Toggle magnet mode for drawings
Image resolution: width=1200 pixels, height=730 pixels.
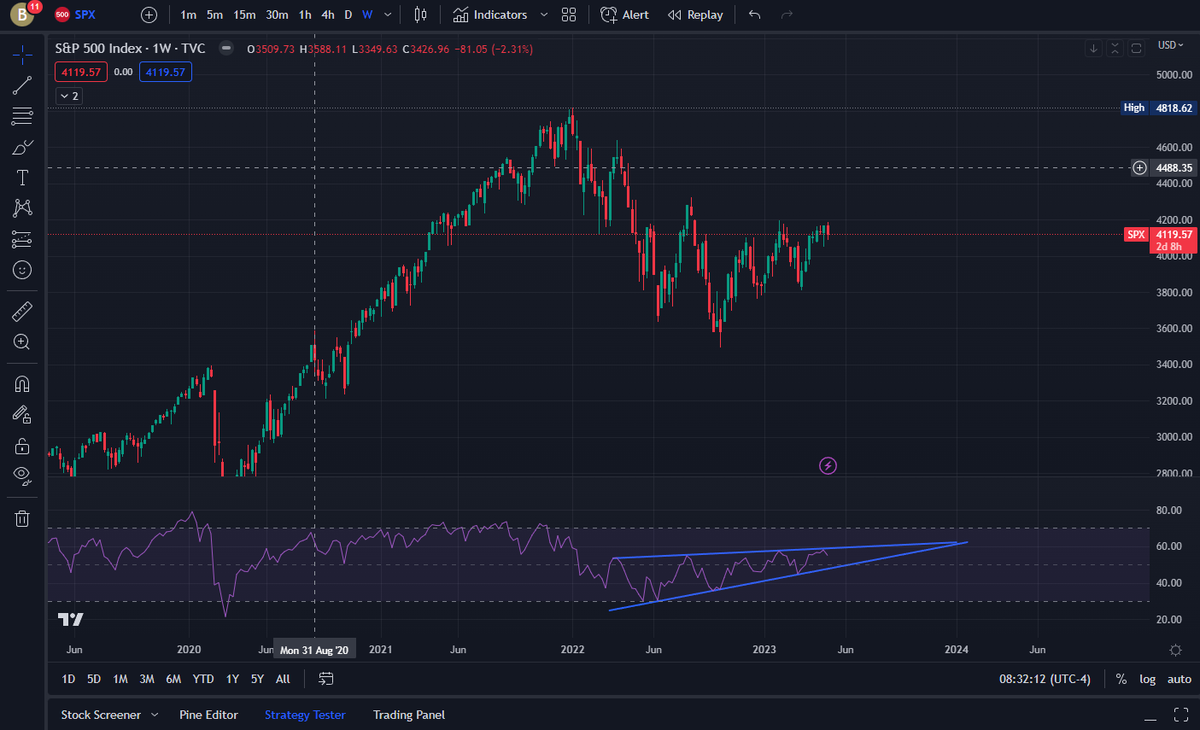coord(22,383)
